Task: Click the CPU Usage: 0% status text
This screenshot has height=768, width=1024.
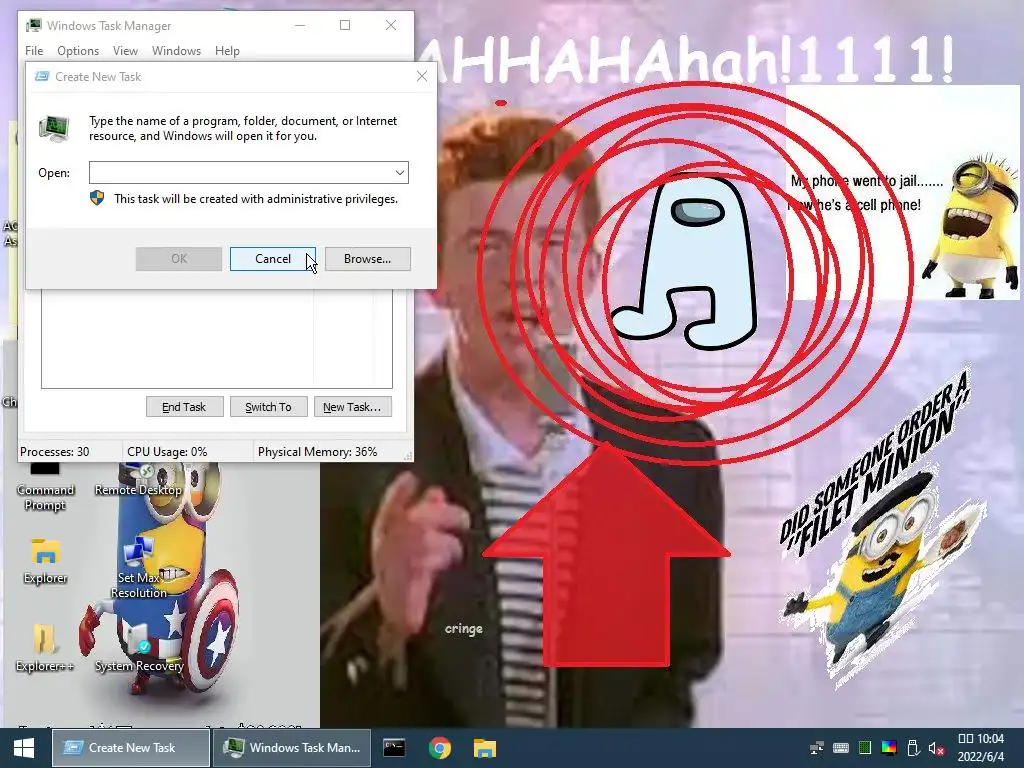Action: coord(167,452)
